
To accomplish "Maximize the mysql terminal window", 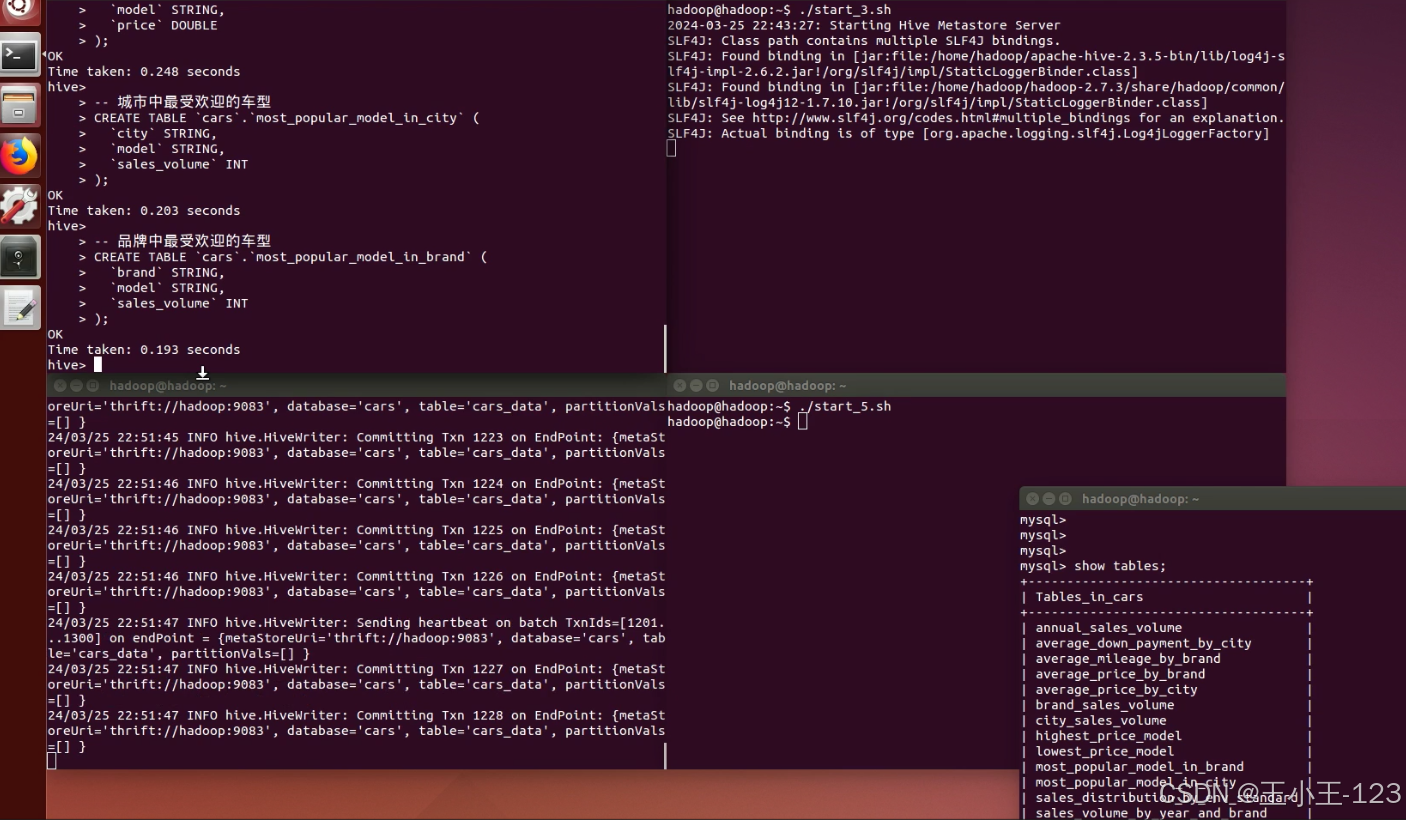I will (1066, 498).
